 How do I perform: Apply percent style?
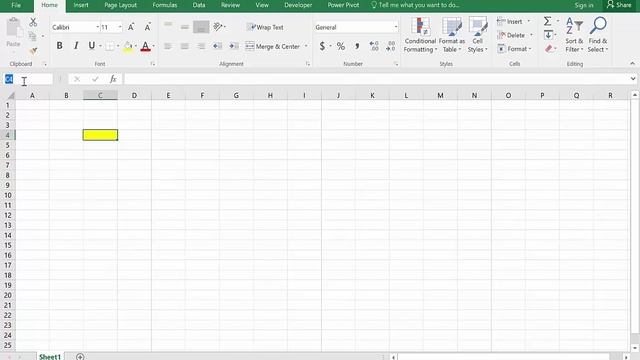(x=341, y=46)
